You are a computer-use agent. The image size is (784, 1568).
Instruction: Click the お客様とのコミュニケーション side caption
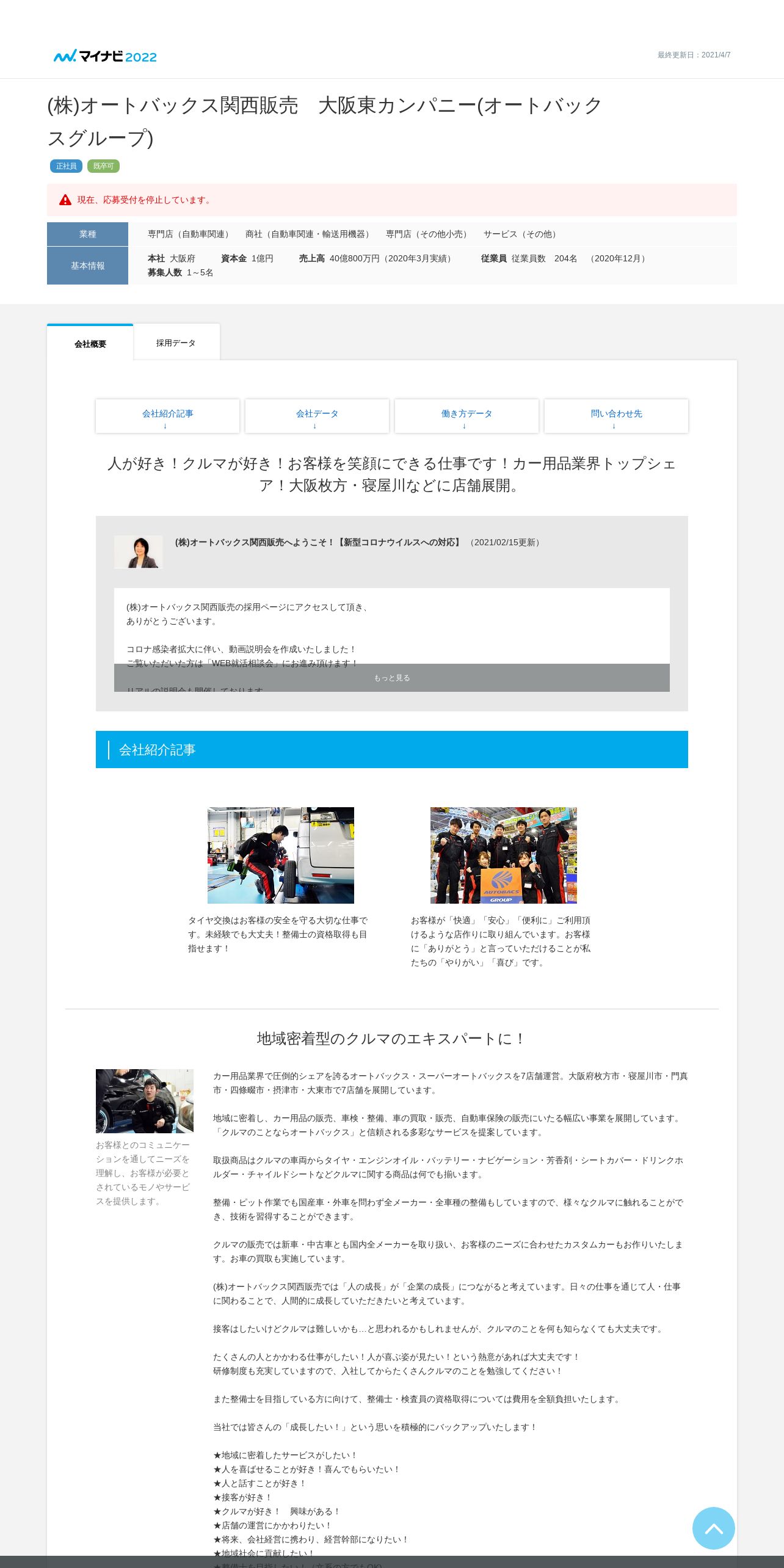pyautogui.click(x=143, y=1173)
